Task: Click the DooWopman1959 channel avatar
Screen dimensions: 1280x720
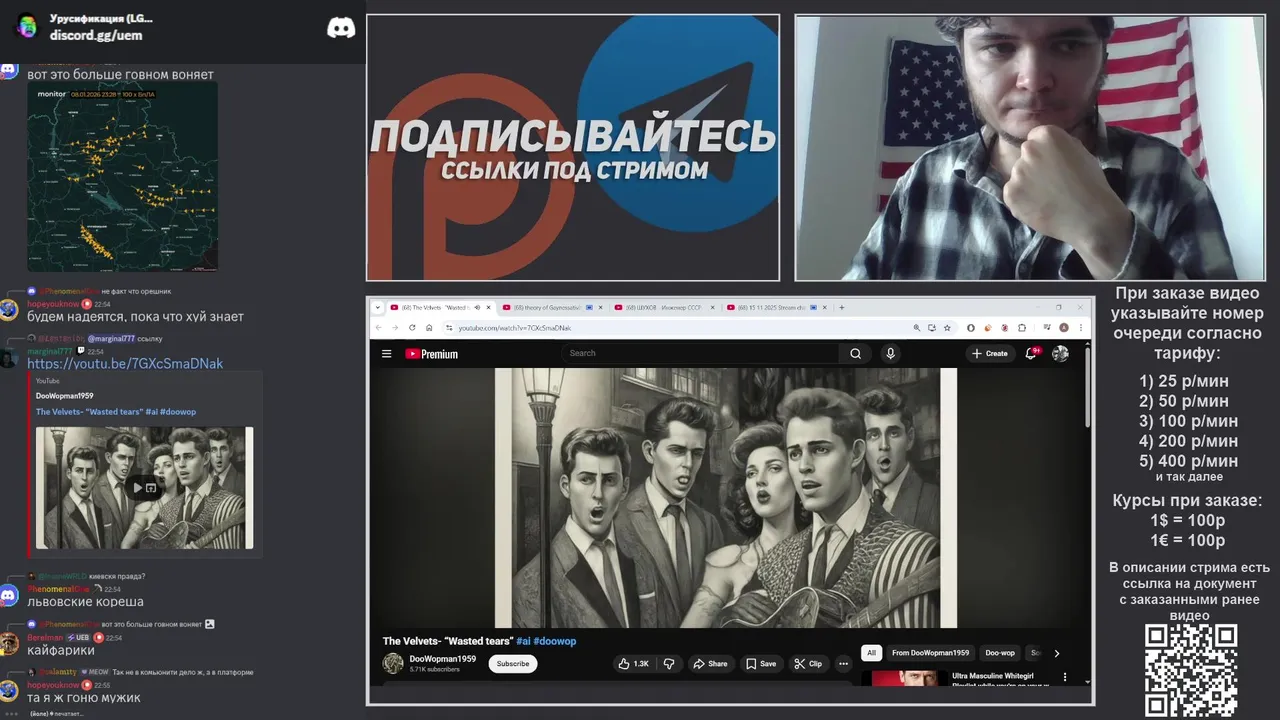Action: [393, 663]
